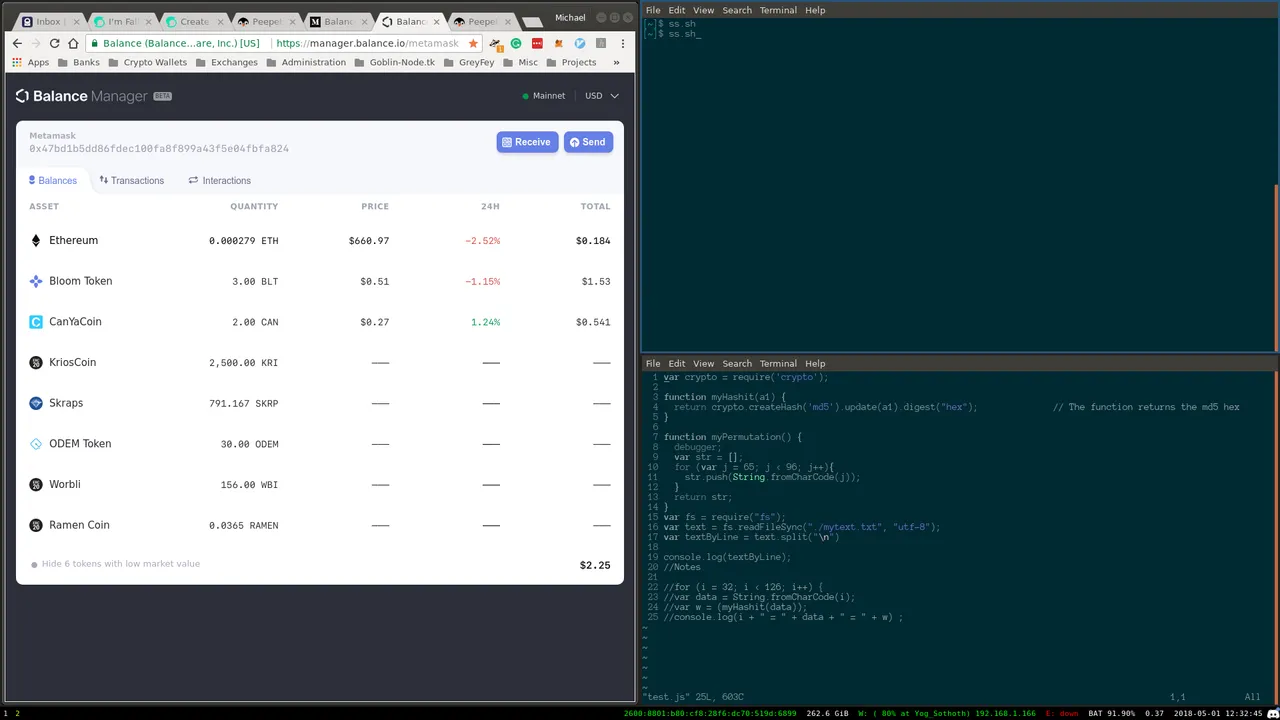Click the browser address bar URL
Viewport: 1280px width, 720px height.
367,43
